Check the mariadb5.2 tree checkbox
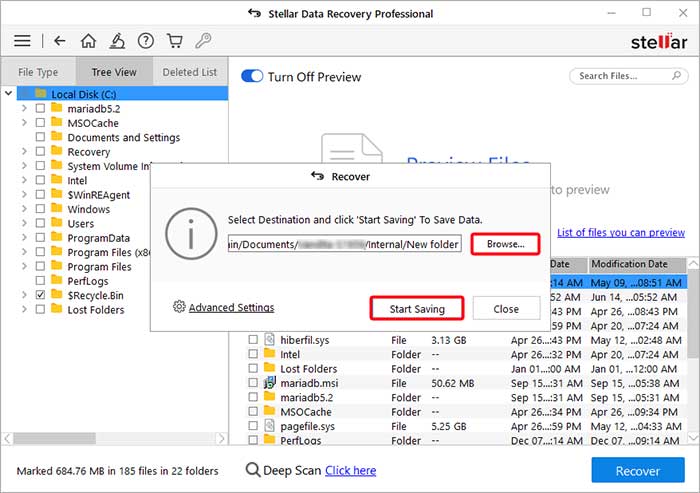 pyautogui.click(x=40, y=108)
